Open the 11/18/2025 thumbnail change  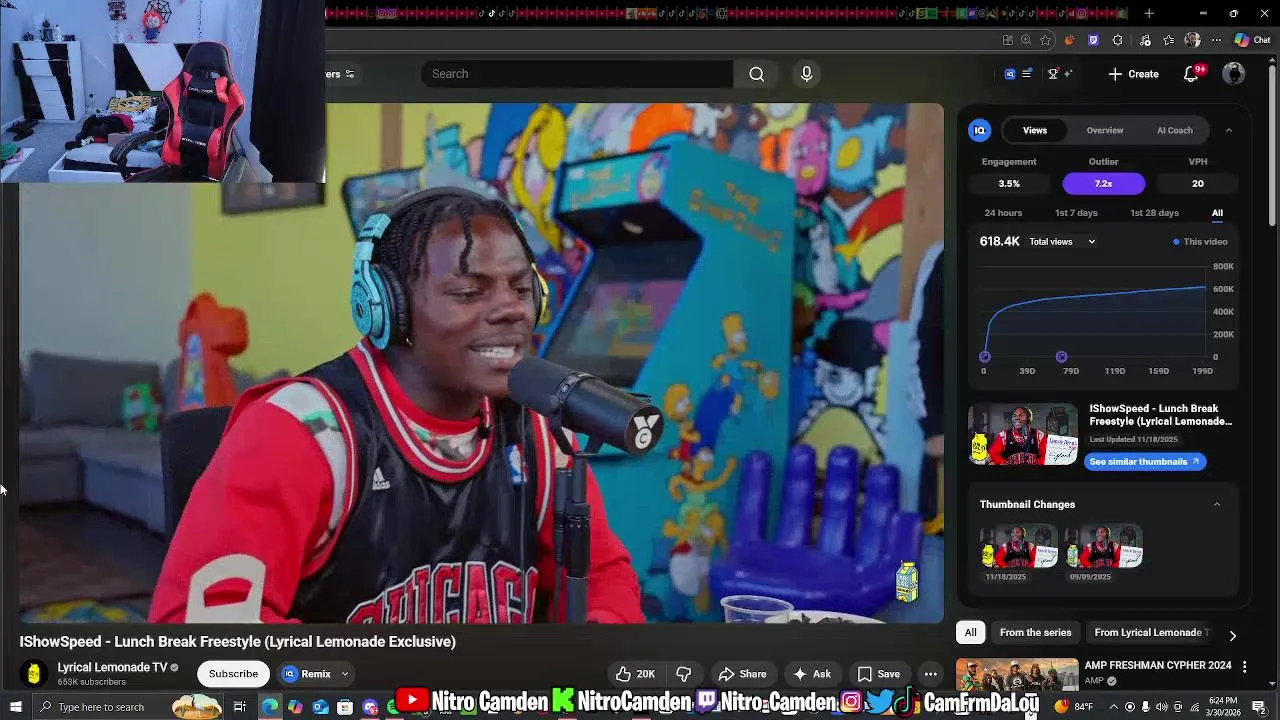[x=1019, y=547]
